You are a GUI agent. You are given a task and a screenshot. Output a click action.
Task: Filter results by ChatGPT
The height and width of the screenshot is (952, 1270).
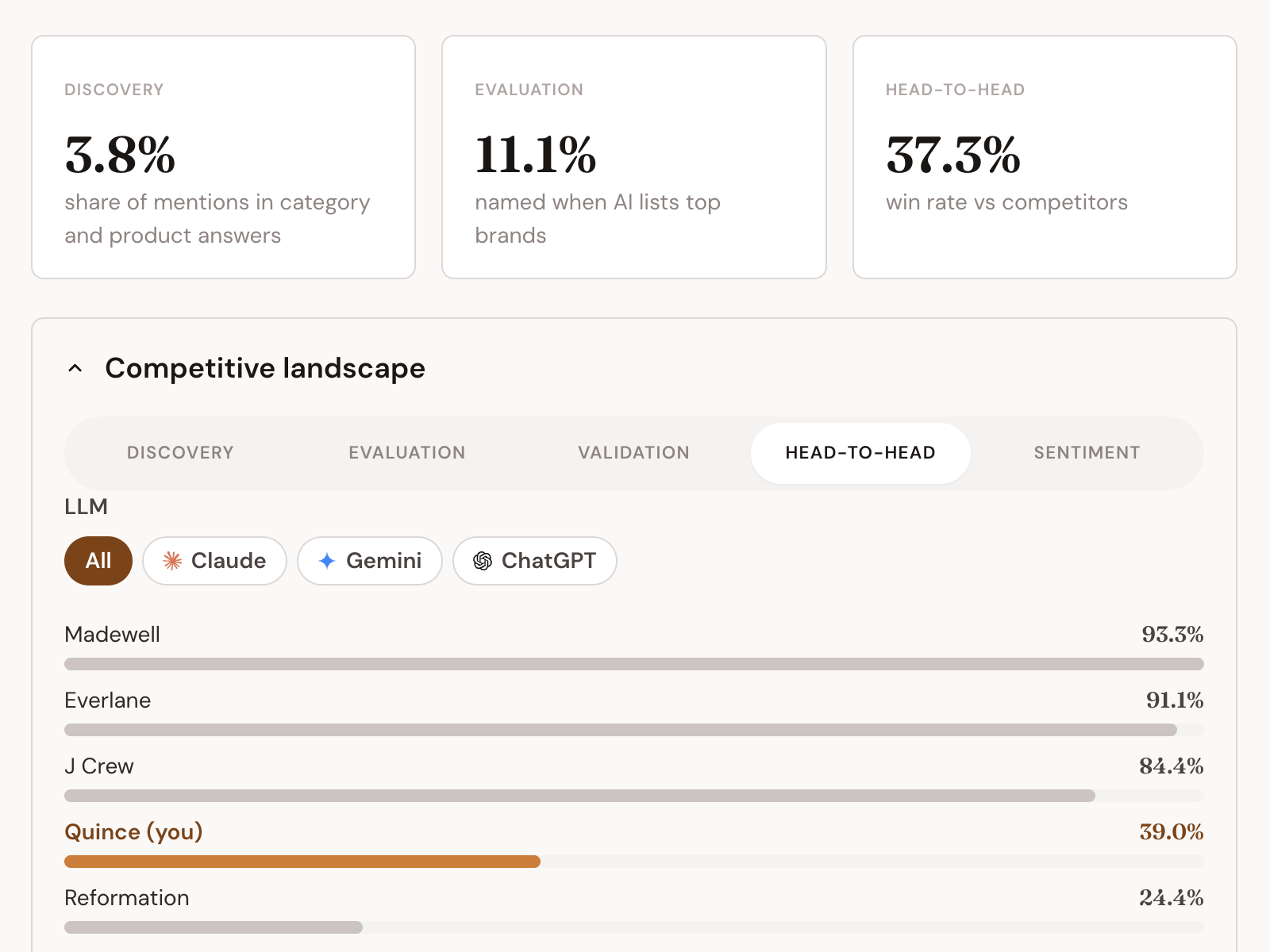535,561
